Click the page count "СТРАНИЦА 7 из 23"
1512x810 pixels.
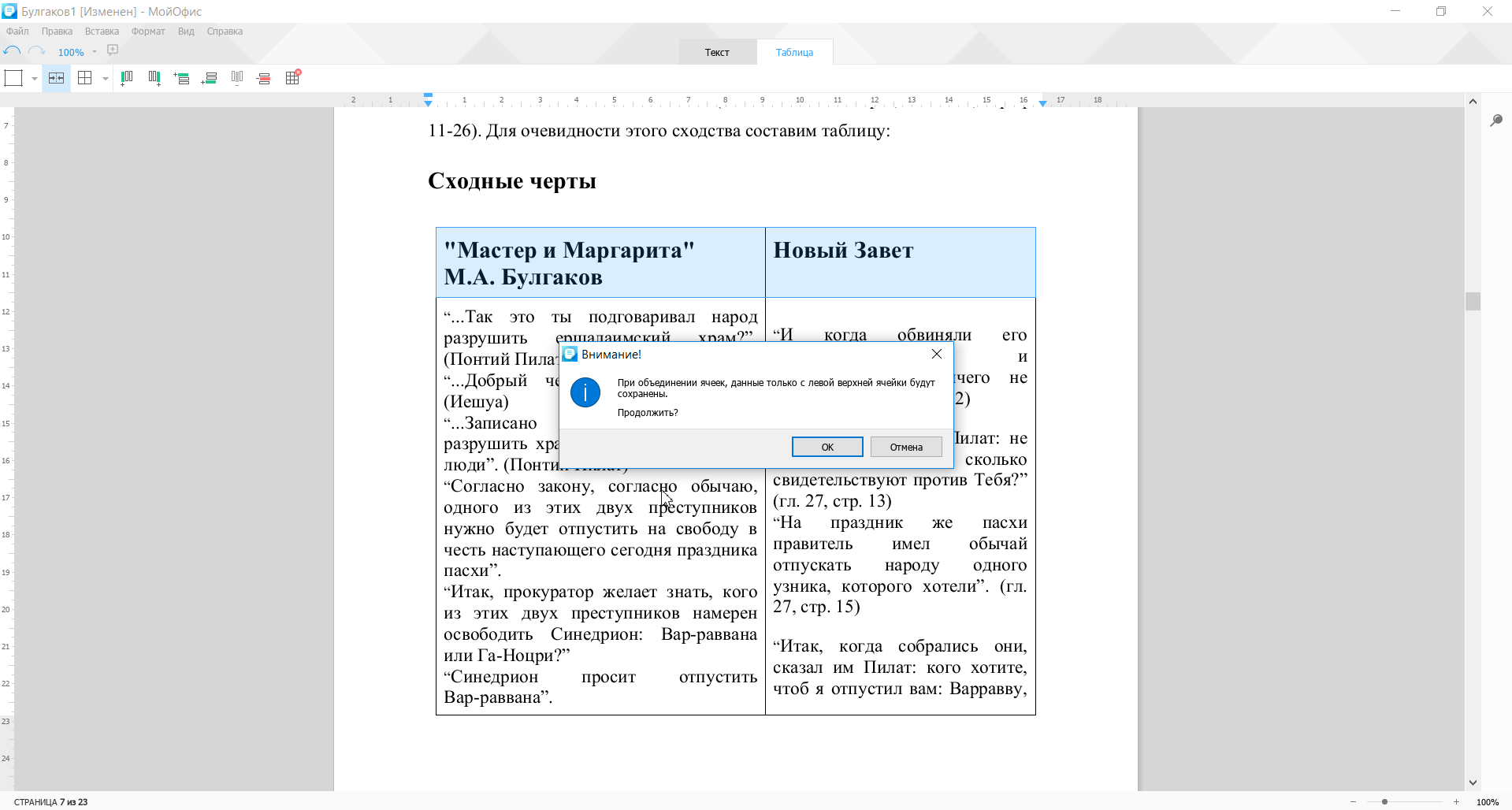tap(51, 802)
